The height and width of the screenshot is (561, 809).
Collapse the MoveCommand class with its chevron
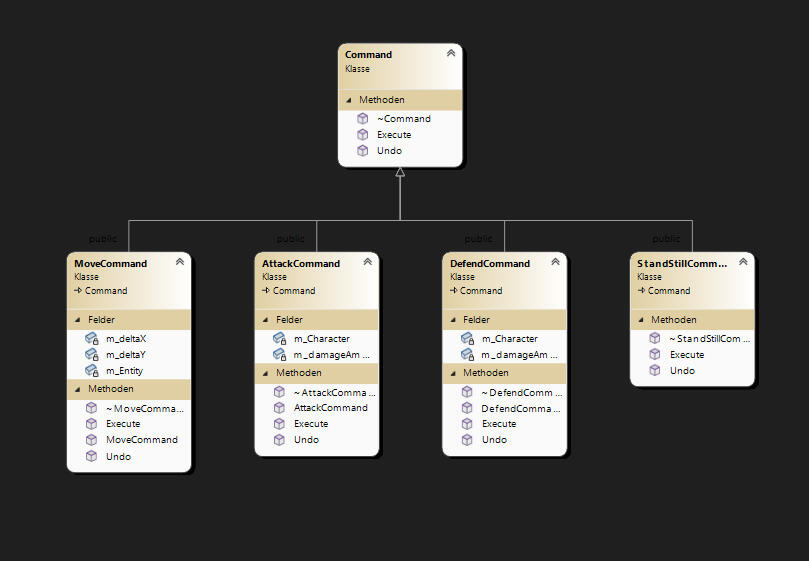click(179, 262)
